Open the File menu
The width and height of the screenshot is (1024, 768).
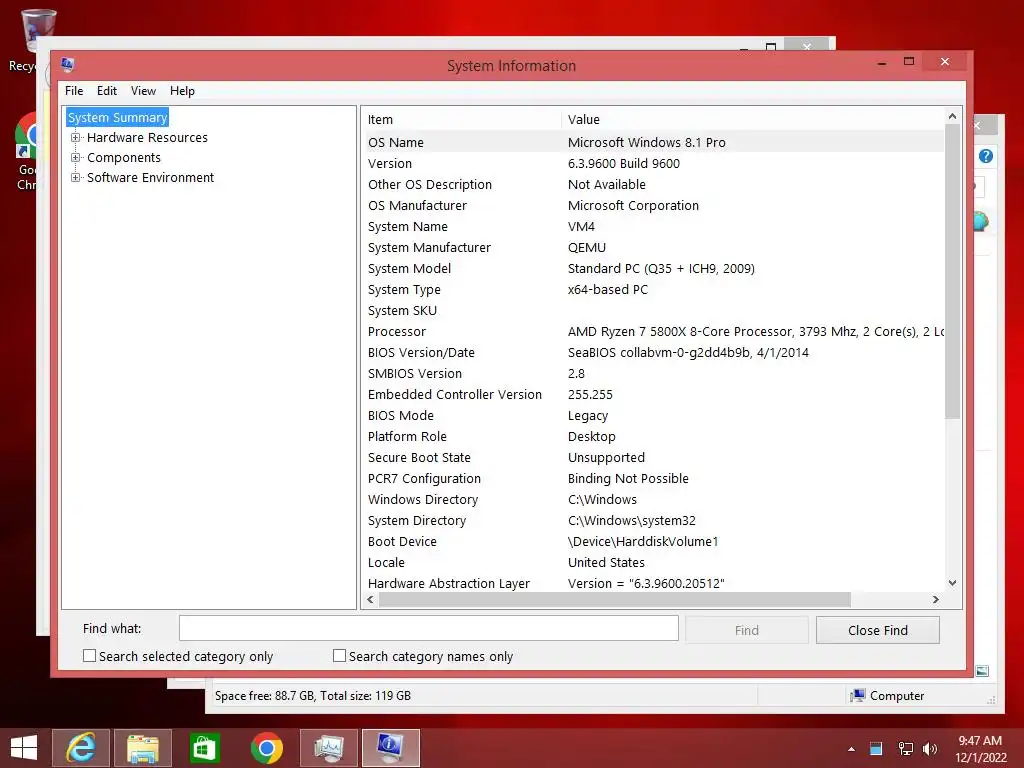point(74,91)
